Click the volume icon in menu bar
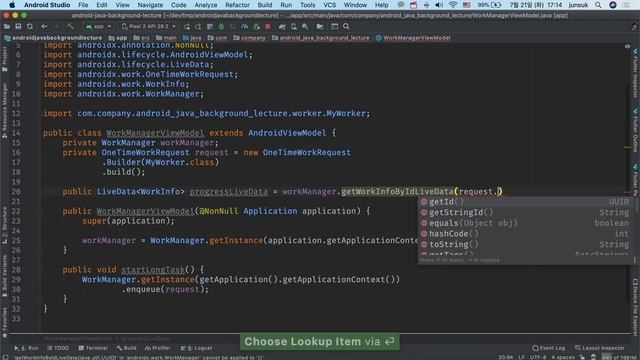 pyautogui.click(x=439, y=5)
